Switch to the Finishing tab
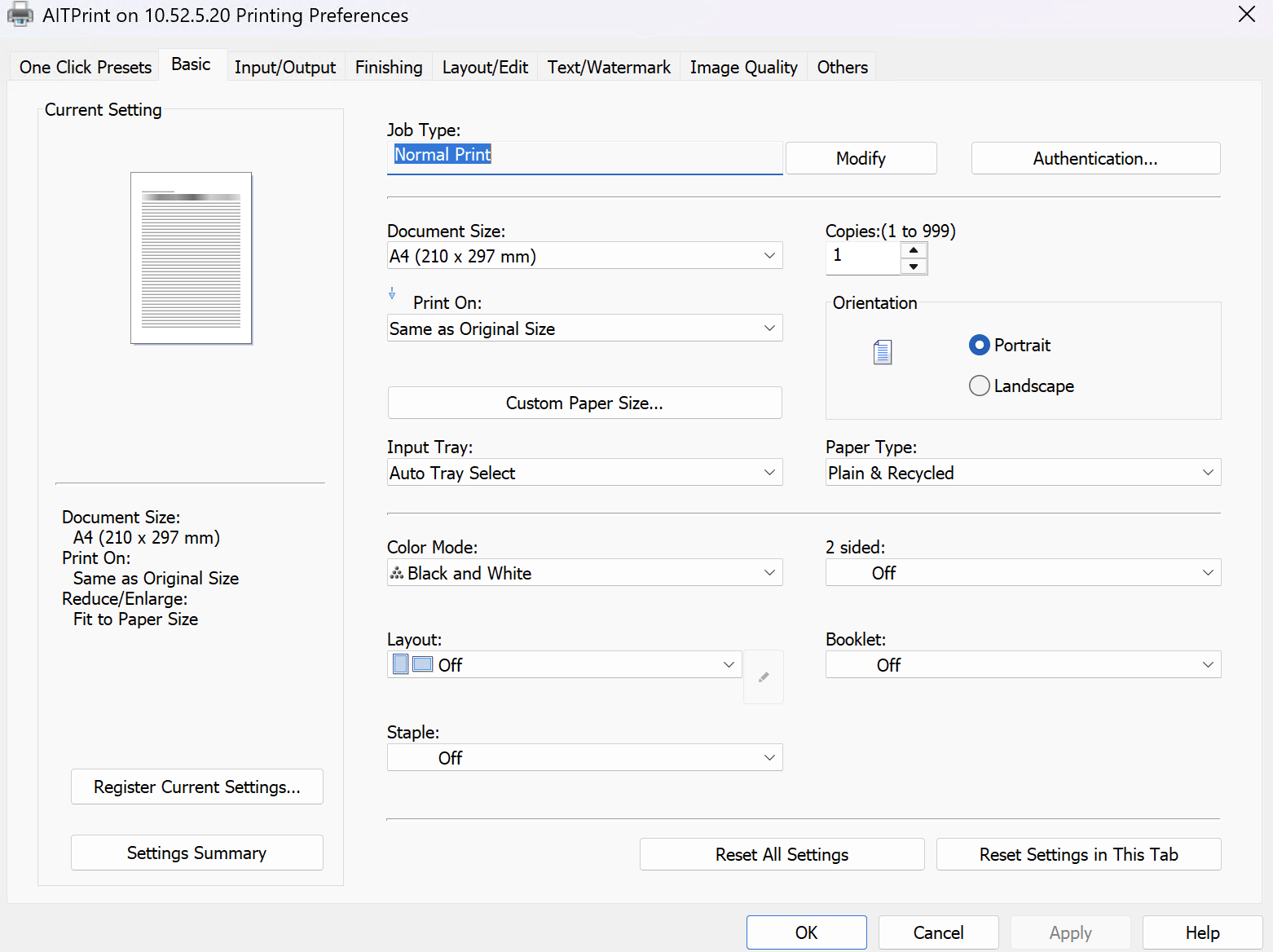The image size is (1273, 952). point(389,67)
